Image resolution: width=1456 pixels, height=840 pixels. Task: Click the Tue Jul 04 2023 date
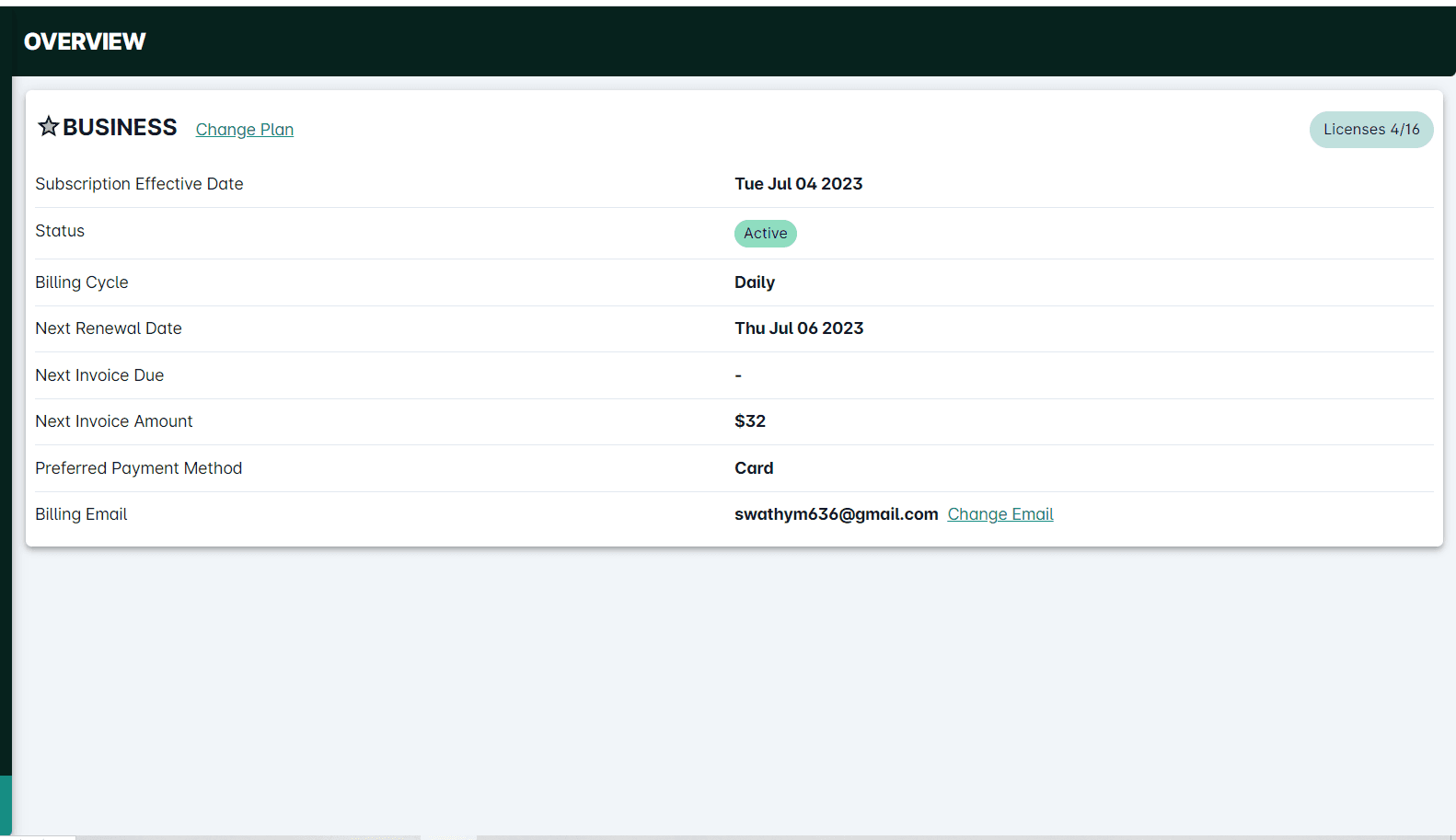click(798, 184)
